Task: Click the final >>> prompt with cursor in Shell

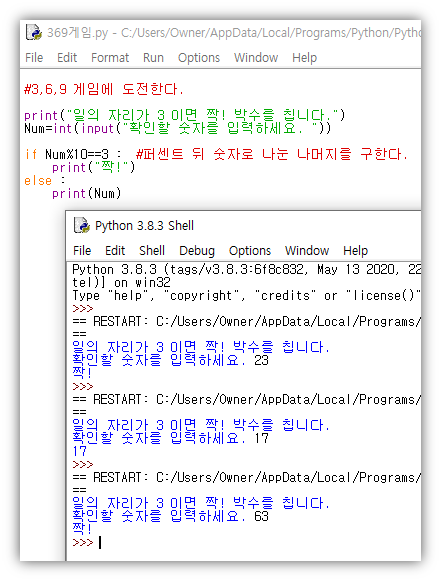Action: click(x=87, y=543)
